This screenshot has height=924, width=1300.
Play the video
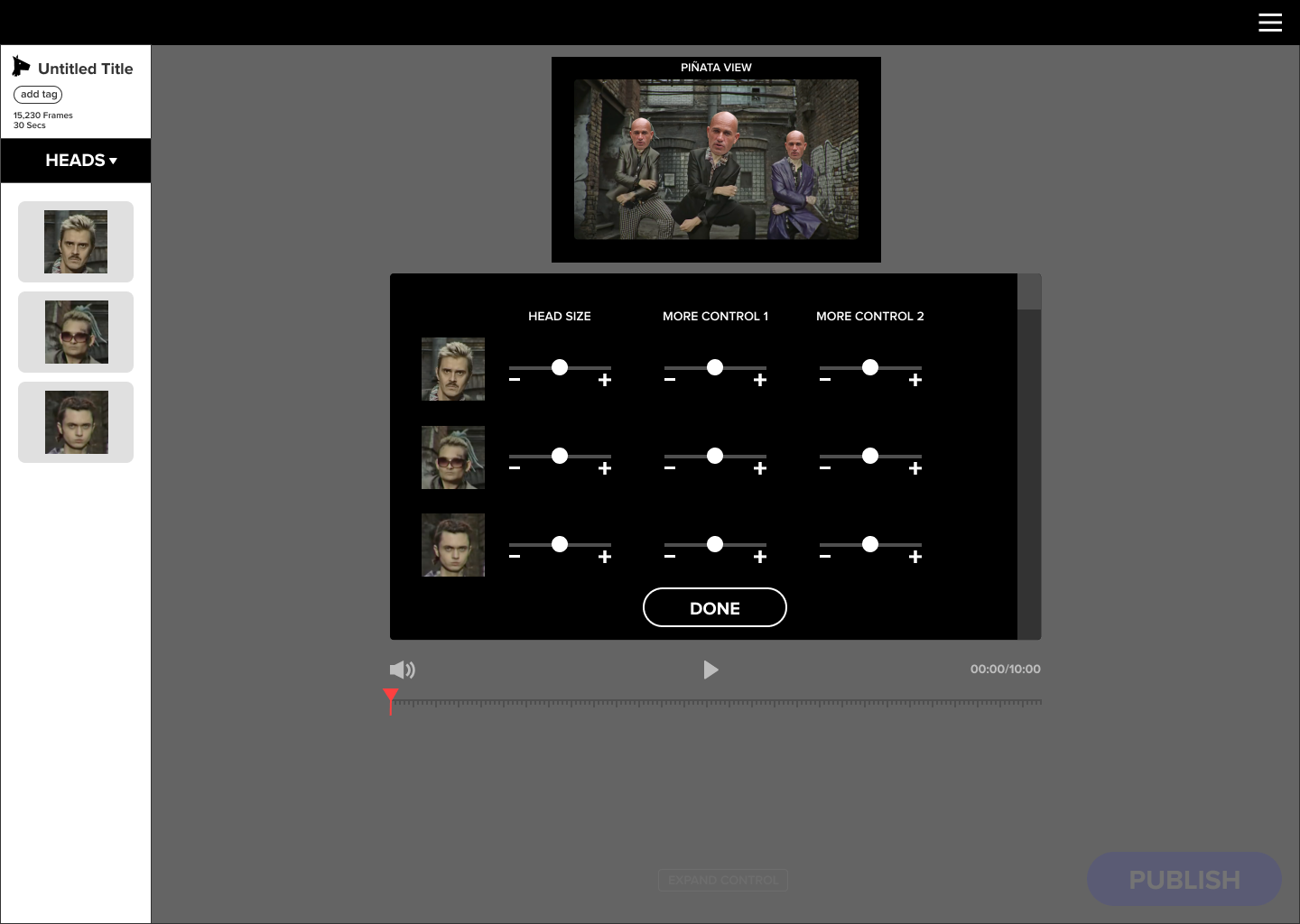click(x=710, y=670)
